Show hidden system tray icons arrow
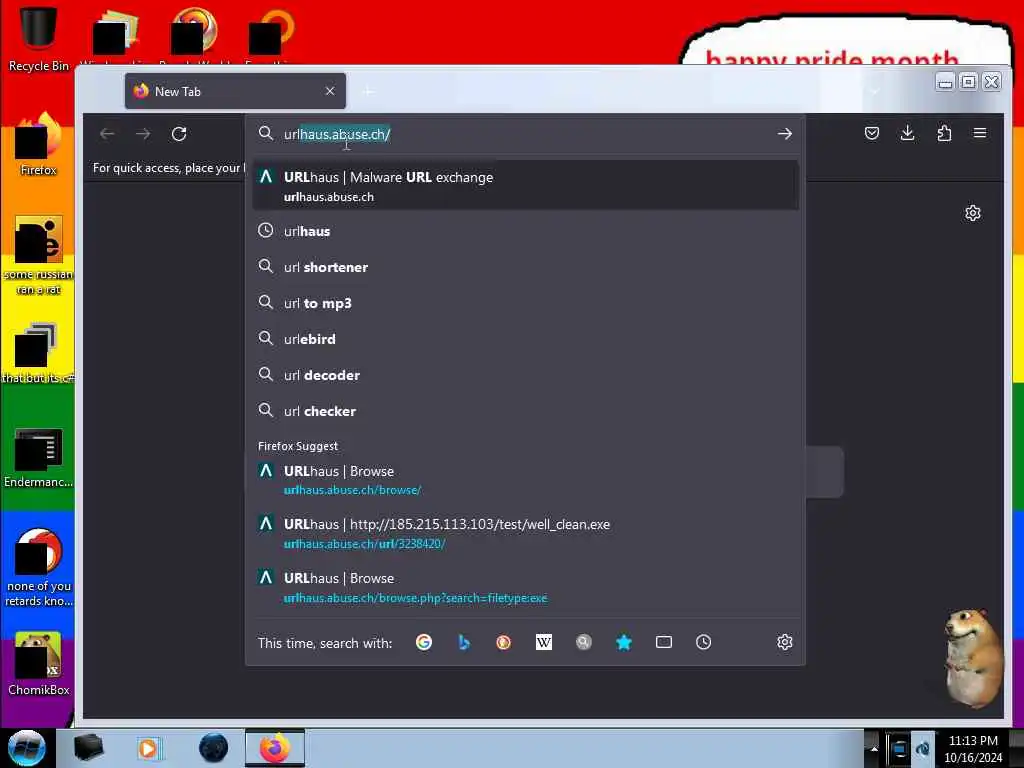This screenshot has height=768, width=1024. pos(874,748)
